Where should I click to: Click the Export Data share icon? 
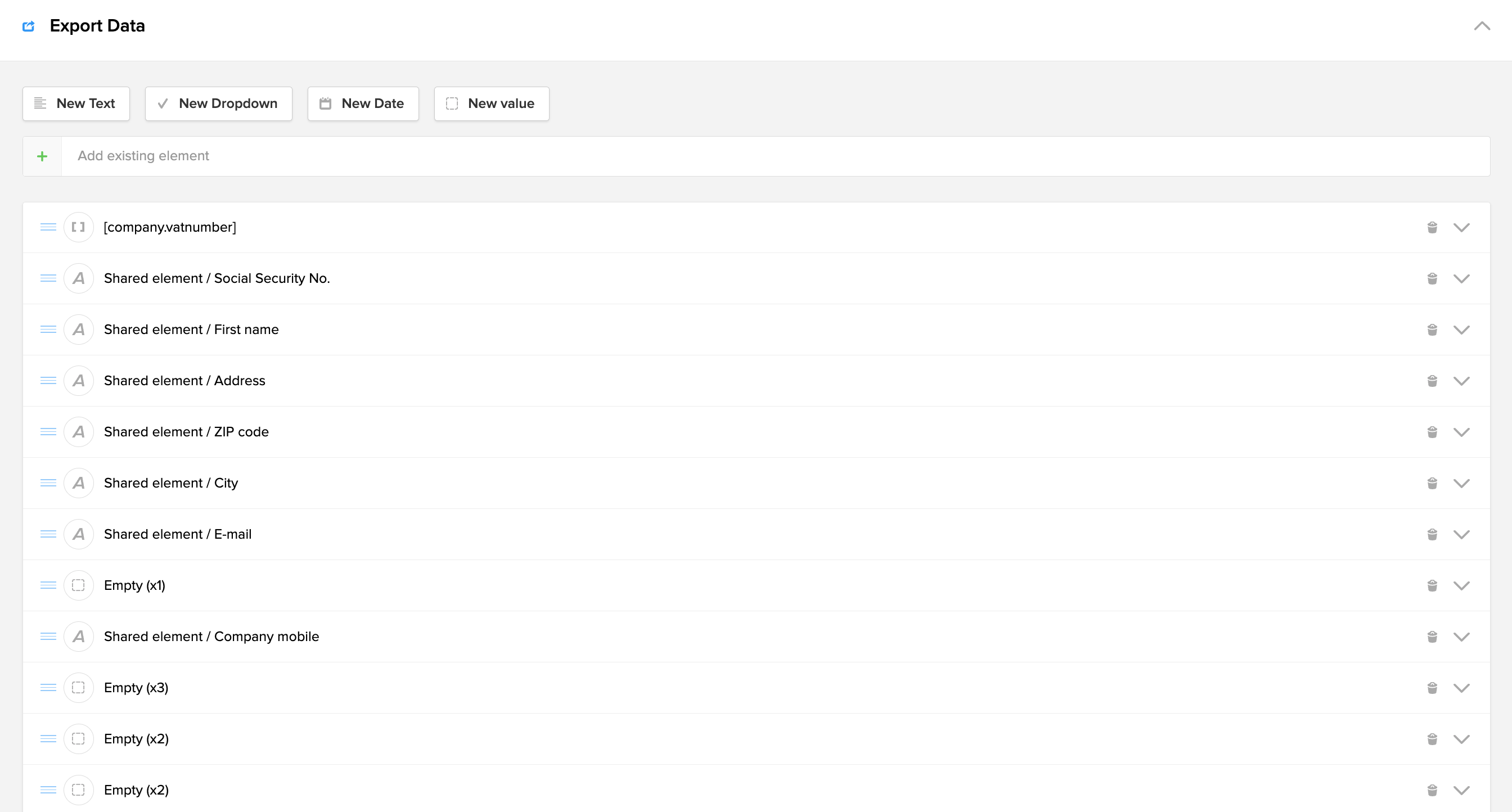28,26
